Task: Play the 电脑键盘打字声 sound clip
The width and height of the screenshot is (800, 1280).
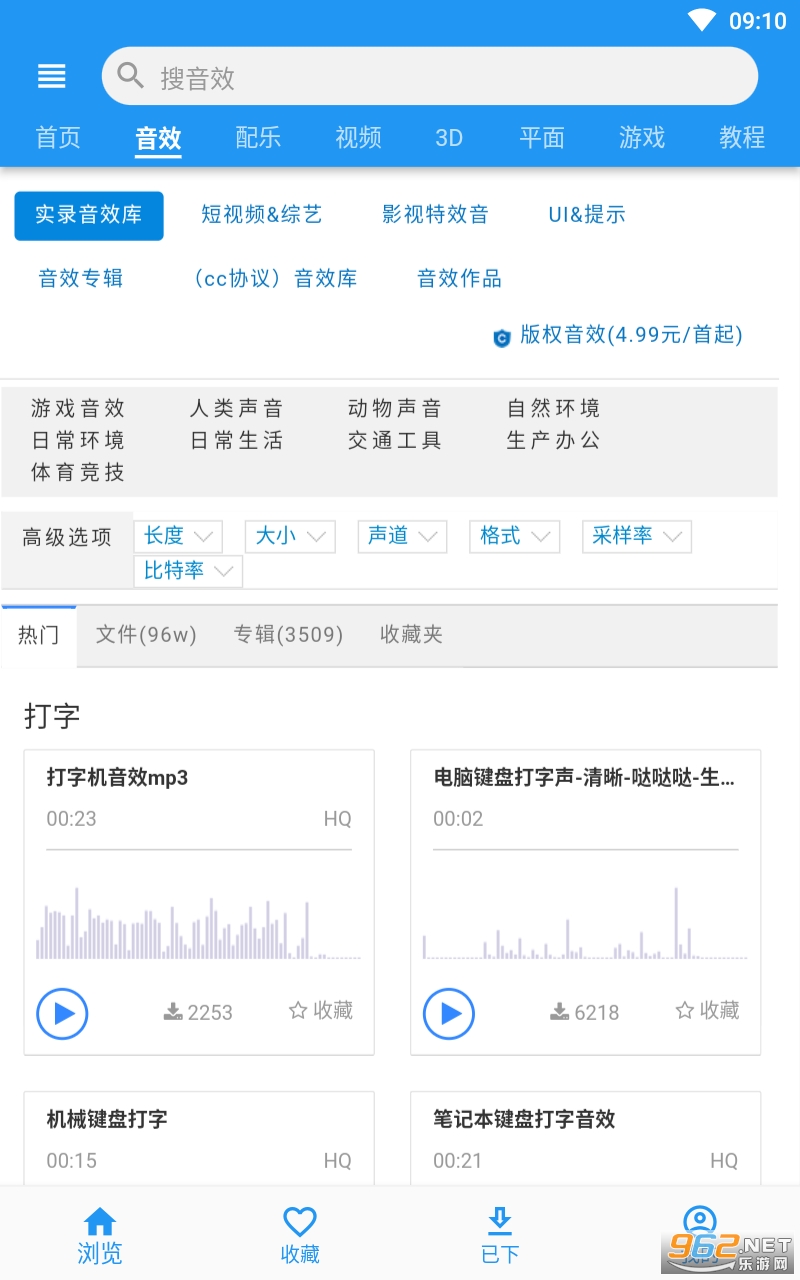Action: click(449, 1013)
